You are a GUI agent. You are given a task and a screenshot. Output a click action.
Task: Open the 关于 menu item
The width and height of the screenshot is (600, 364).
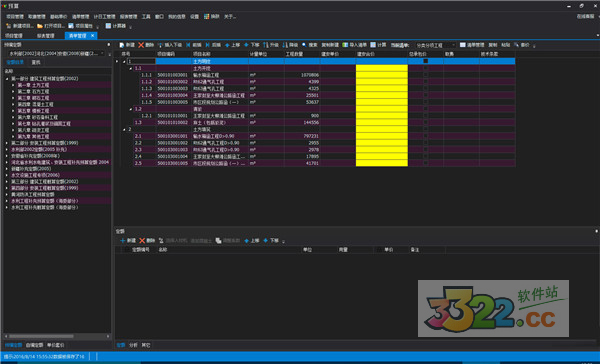click(x=230, y=16)
